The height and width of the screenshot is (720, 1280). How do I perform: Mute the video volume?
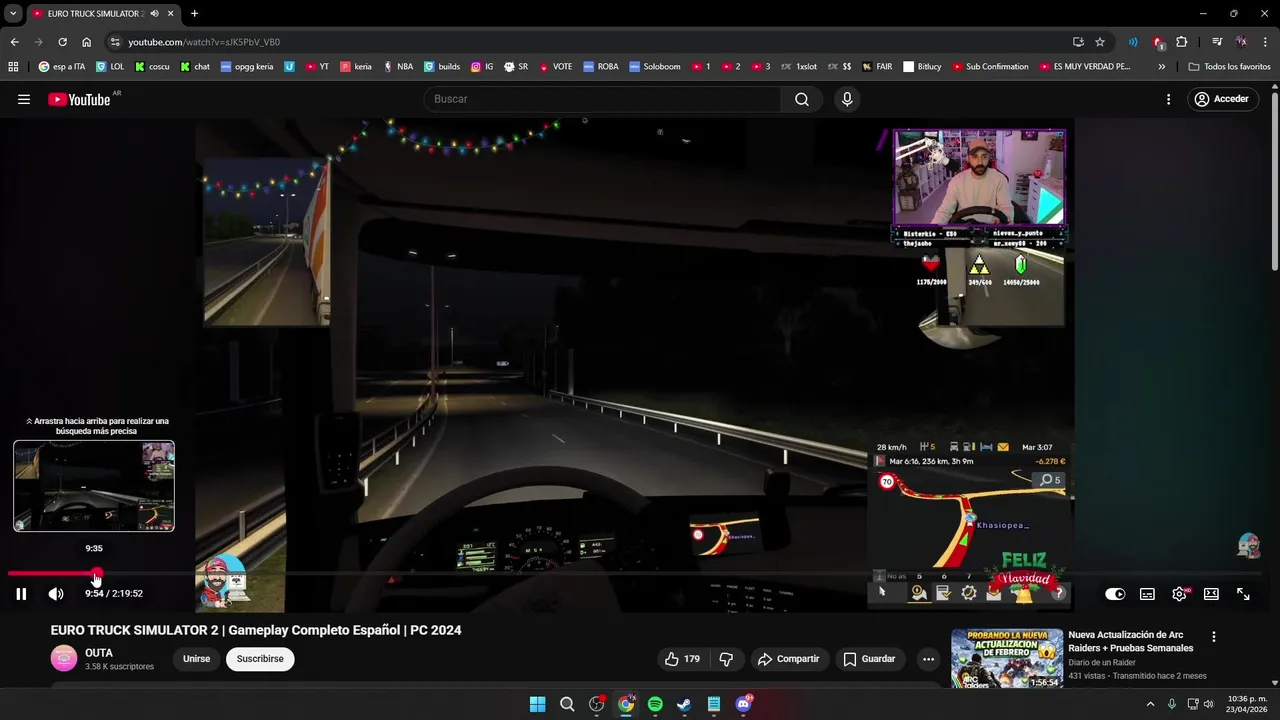(x=56, y=594)
